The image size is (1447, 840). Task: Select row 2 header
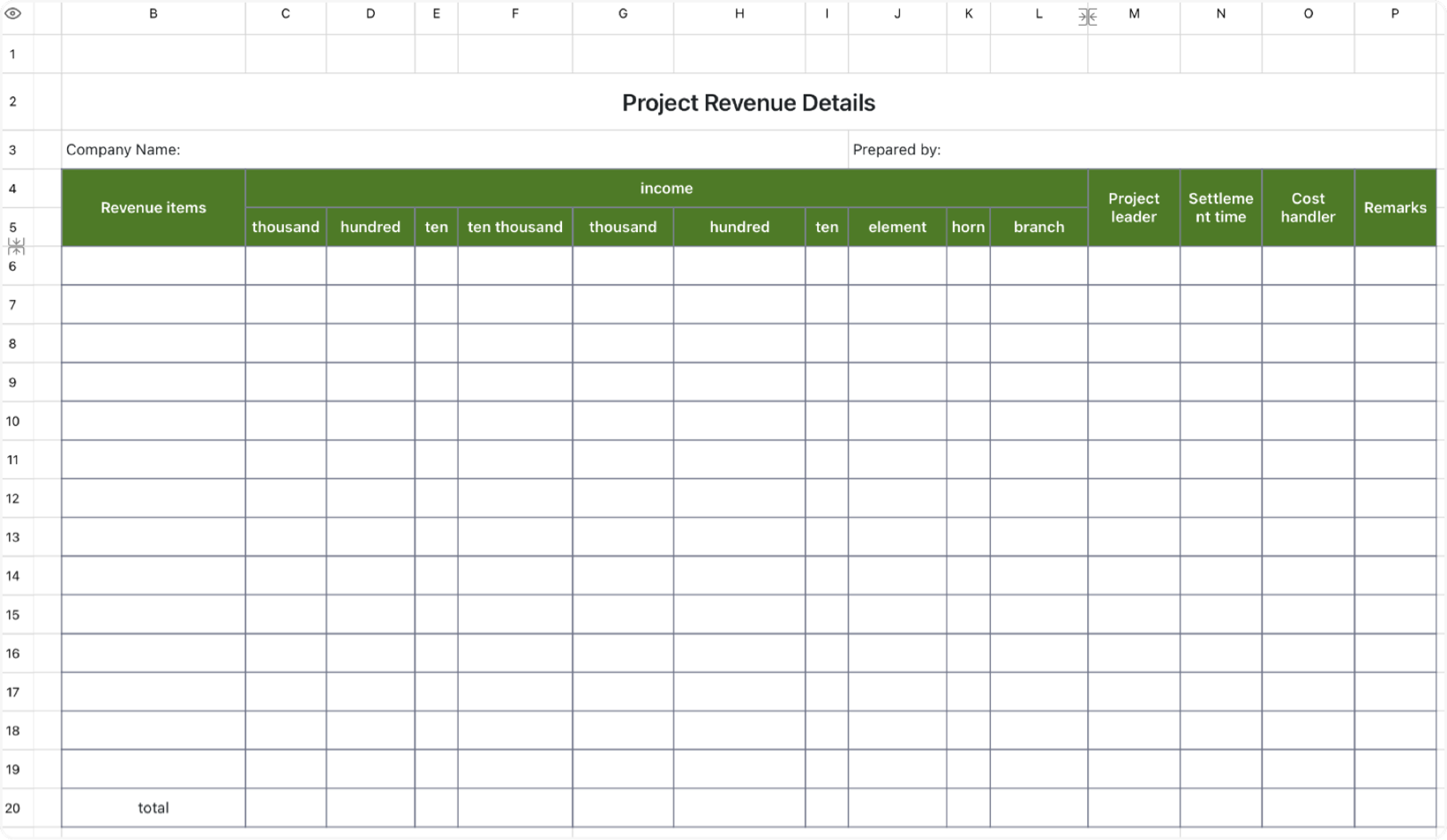click(x=13, y=101)
